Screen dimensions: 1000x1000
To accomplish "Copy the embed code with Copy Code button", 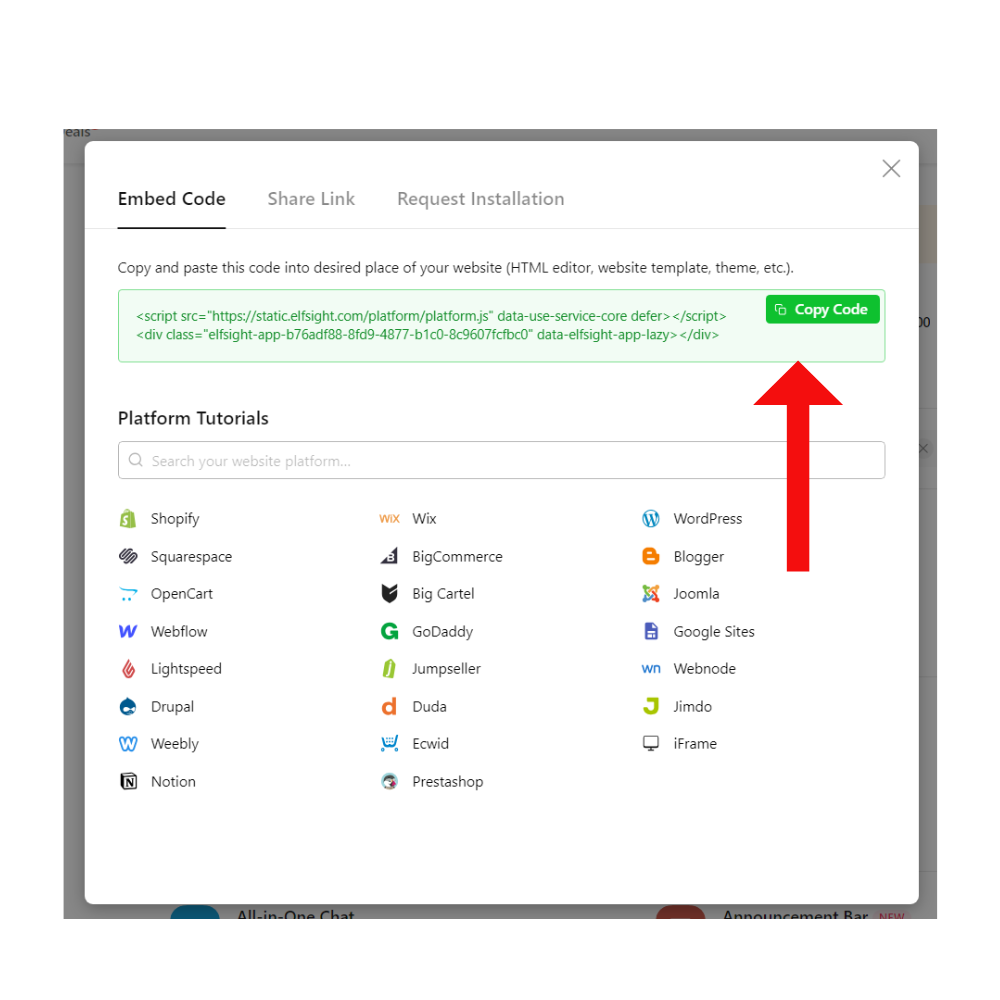I will pos(822,309).
